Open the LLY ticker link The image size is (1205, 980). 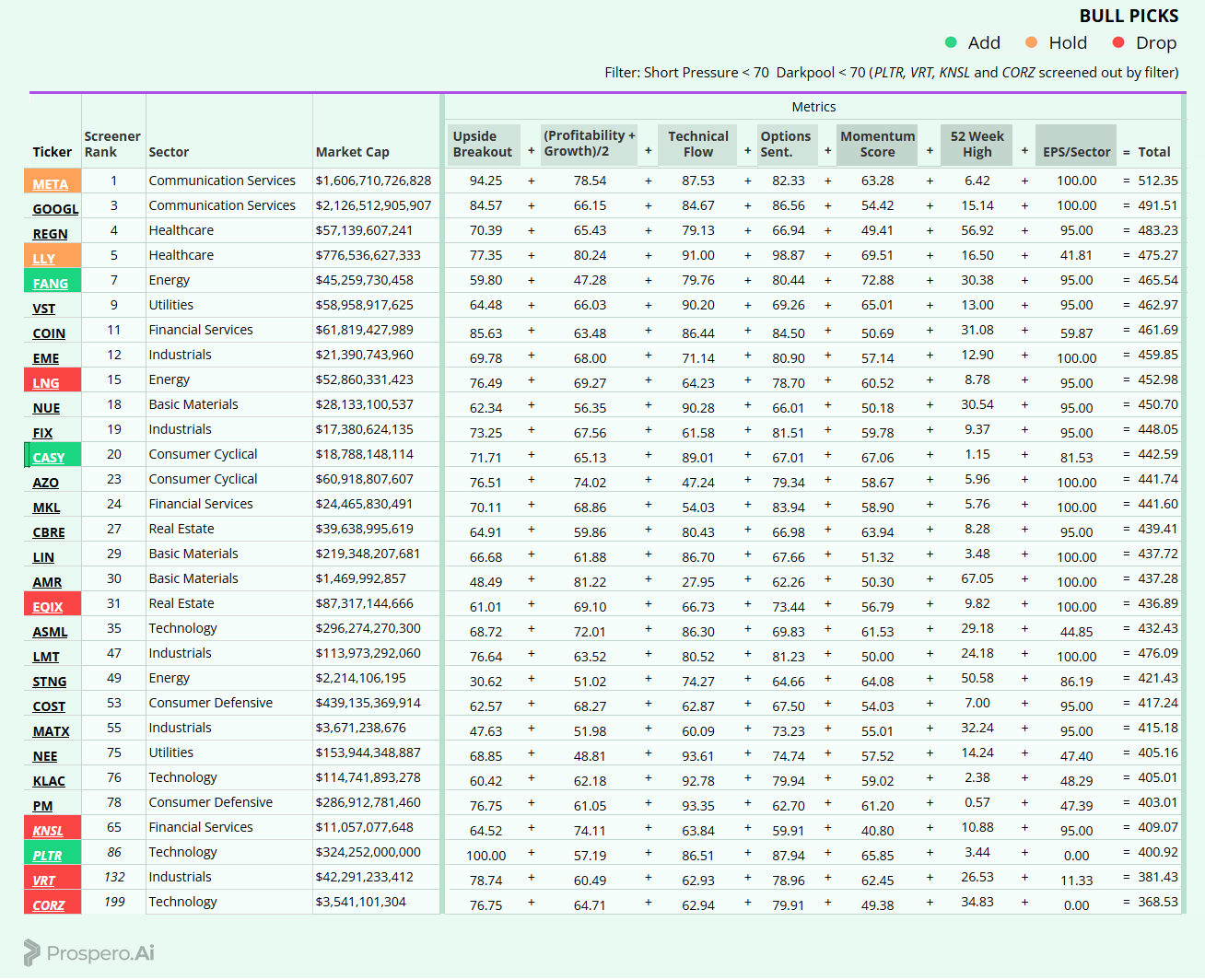click(x=44, y=259)
